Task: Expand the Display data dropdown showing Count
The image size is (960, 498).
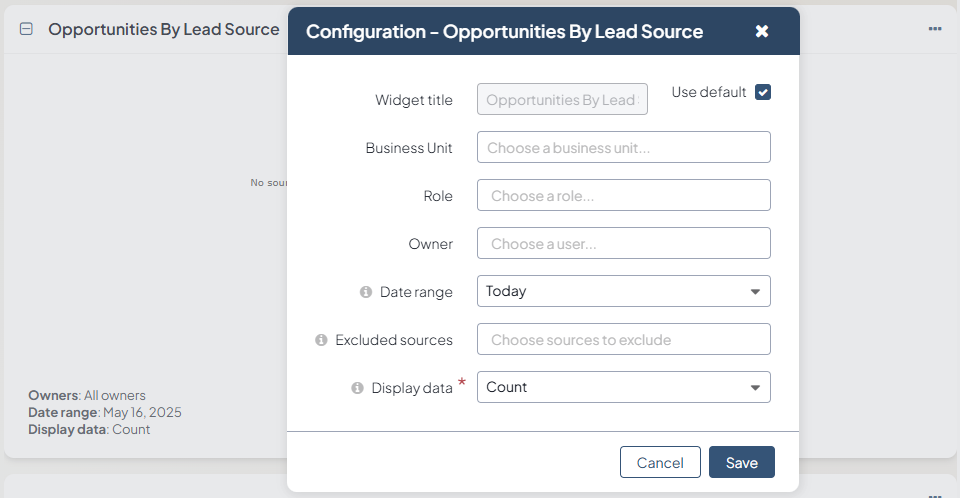Action: (623, 387)
